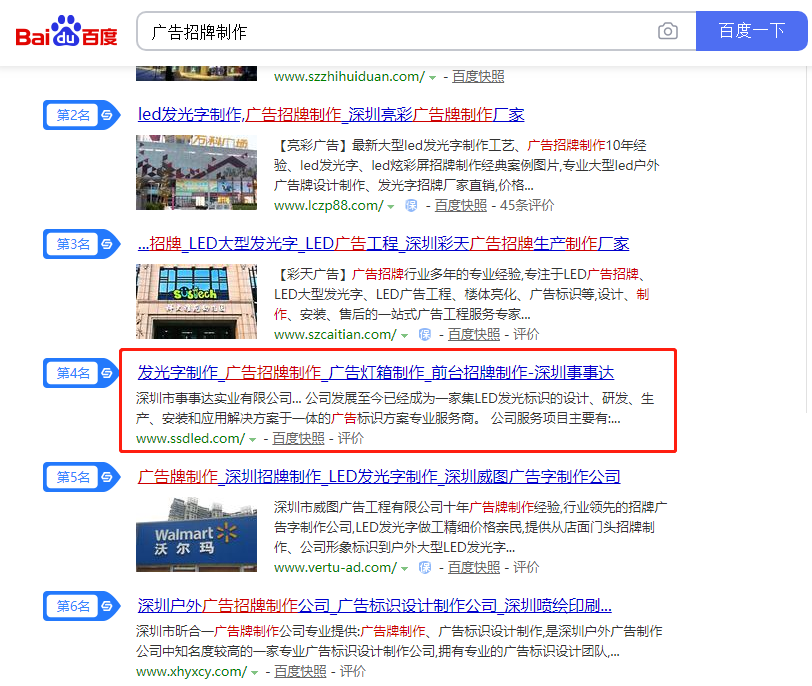View the 45条评价 reviews link
The height and width of the screenshot is (686, 812).
(x=527, y=206)
